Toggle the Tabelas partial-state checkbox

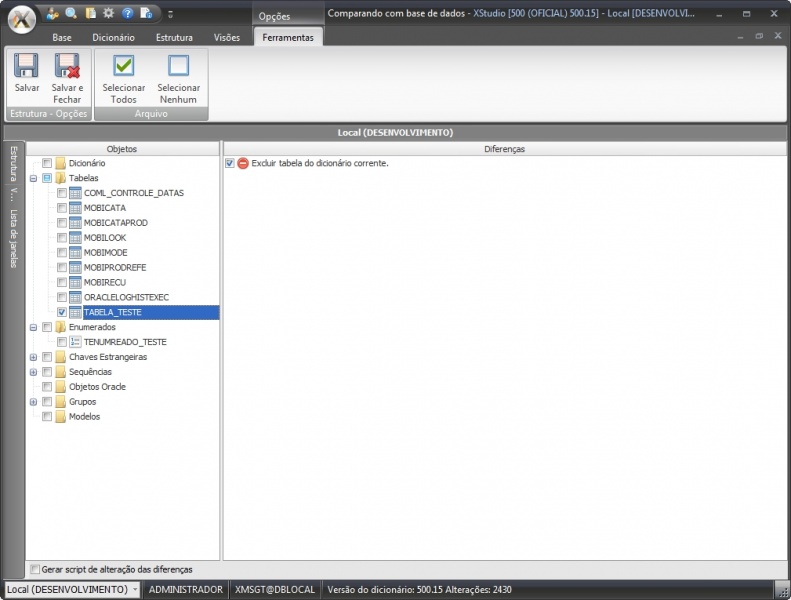[x=47, y=178]
